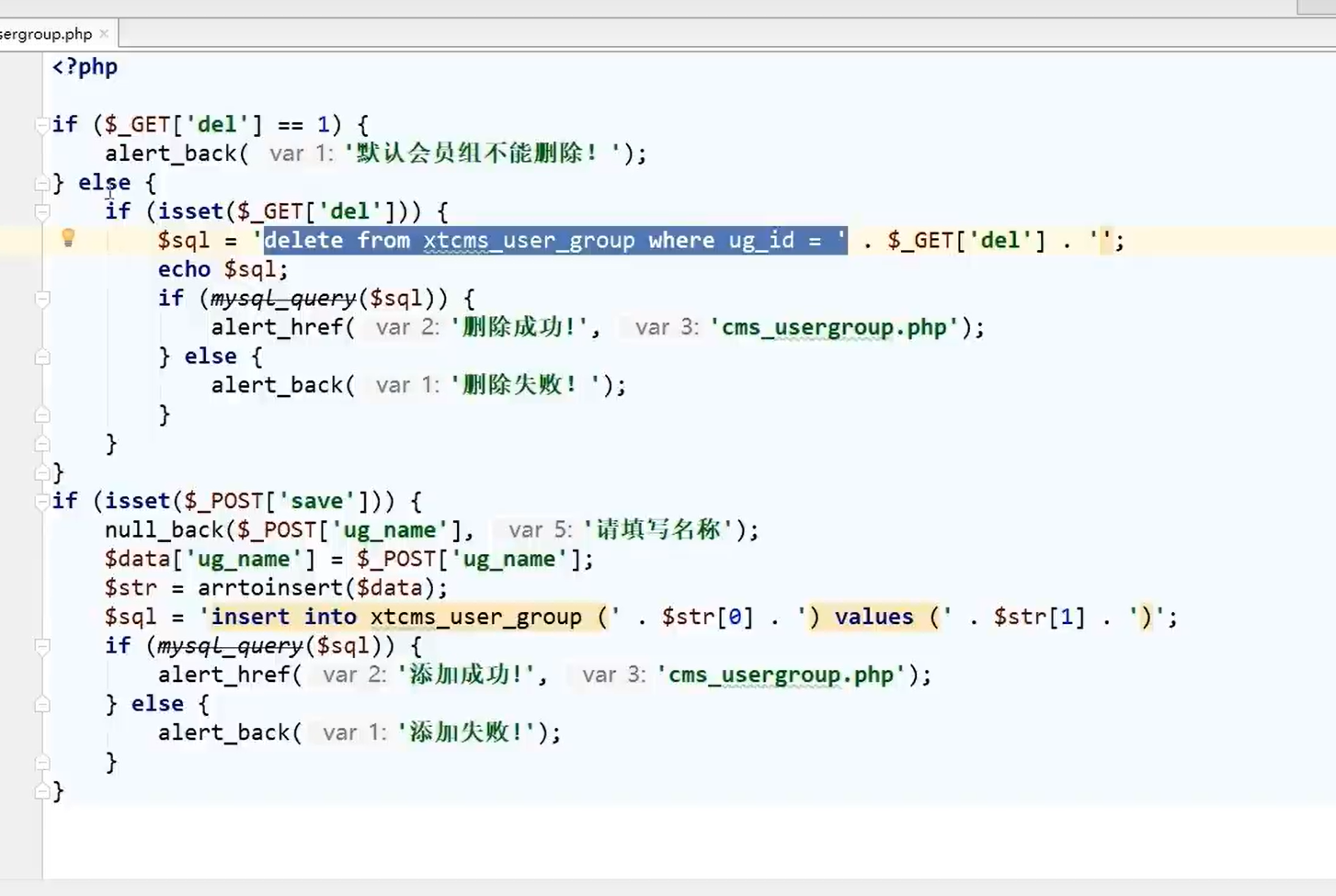Viewport: 1336px width, 896px height.
Task: Collapse the if isset $_POST['save'] block
Action: coord(42,502)
